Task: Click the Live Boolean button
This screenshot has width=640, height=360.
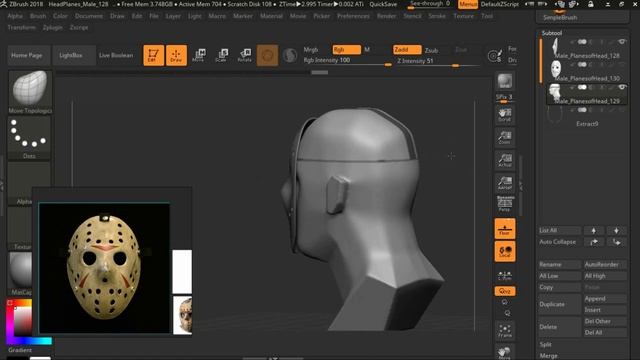Action: click(x=116, y=55)
